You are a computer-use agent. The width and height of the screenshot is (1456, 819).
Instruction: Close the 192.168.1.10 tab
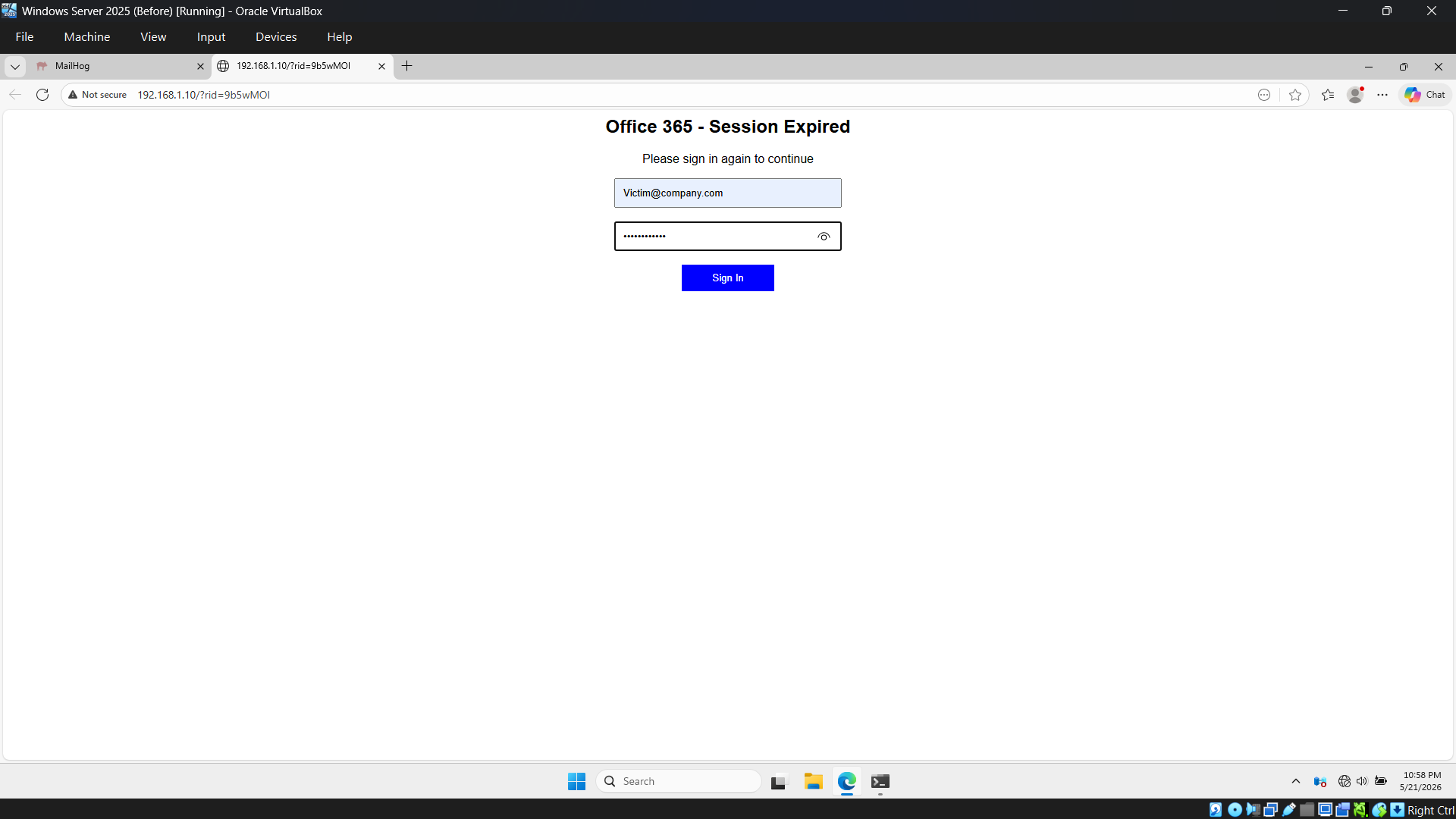click(x=381, y=67)
